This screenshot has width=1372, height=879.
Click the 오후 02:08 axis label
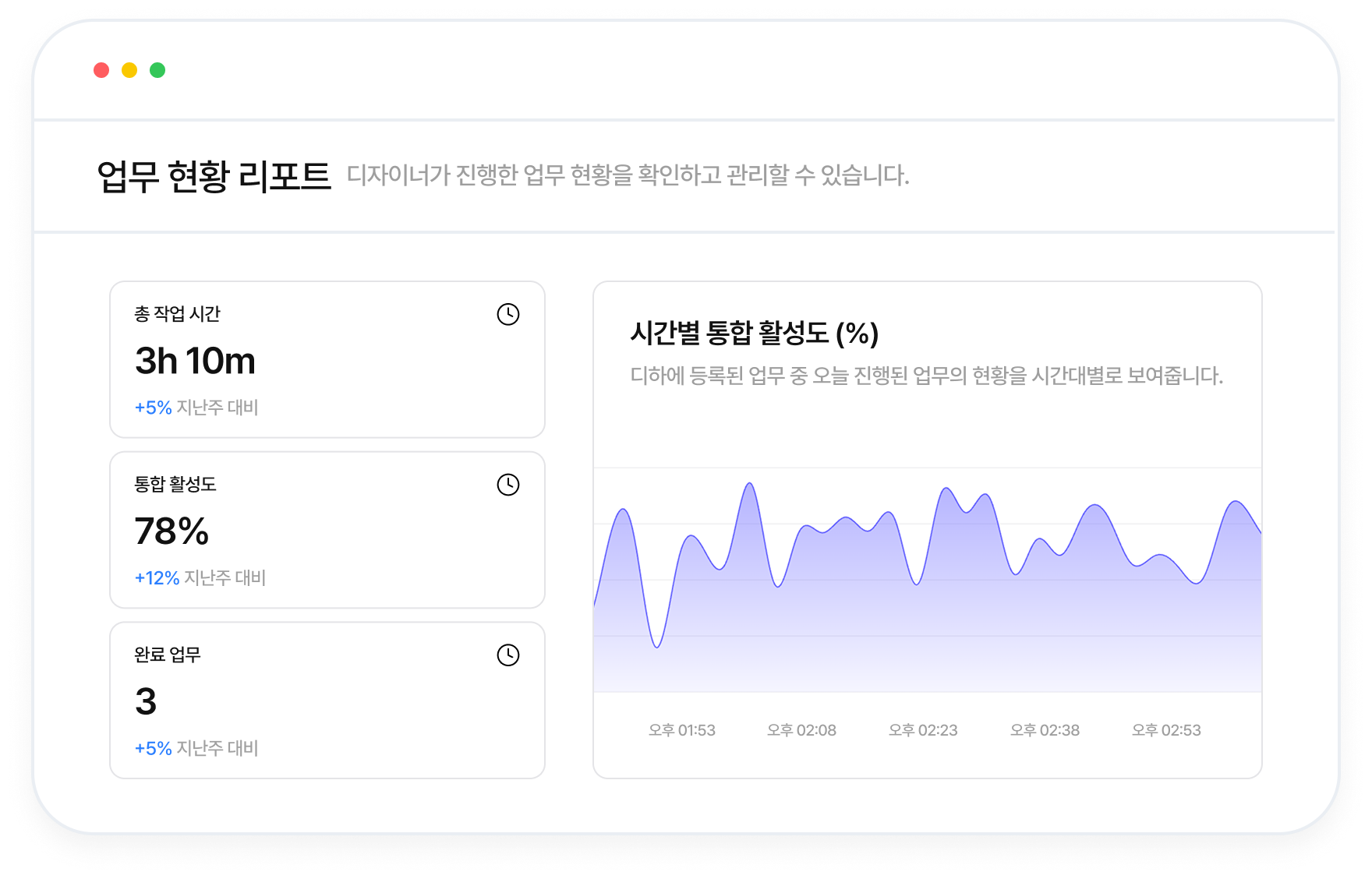pos(801,730)
